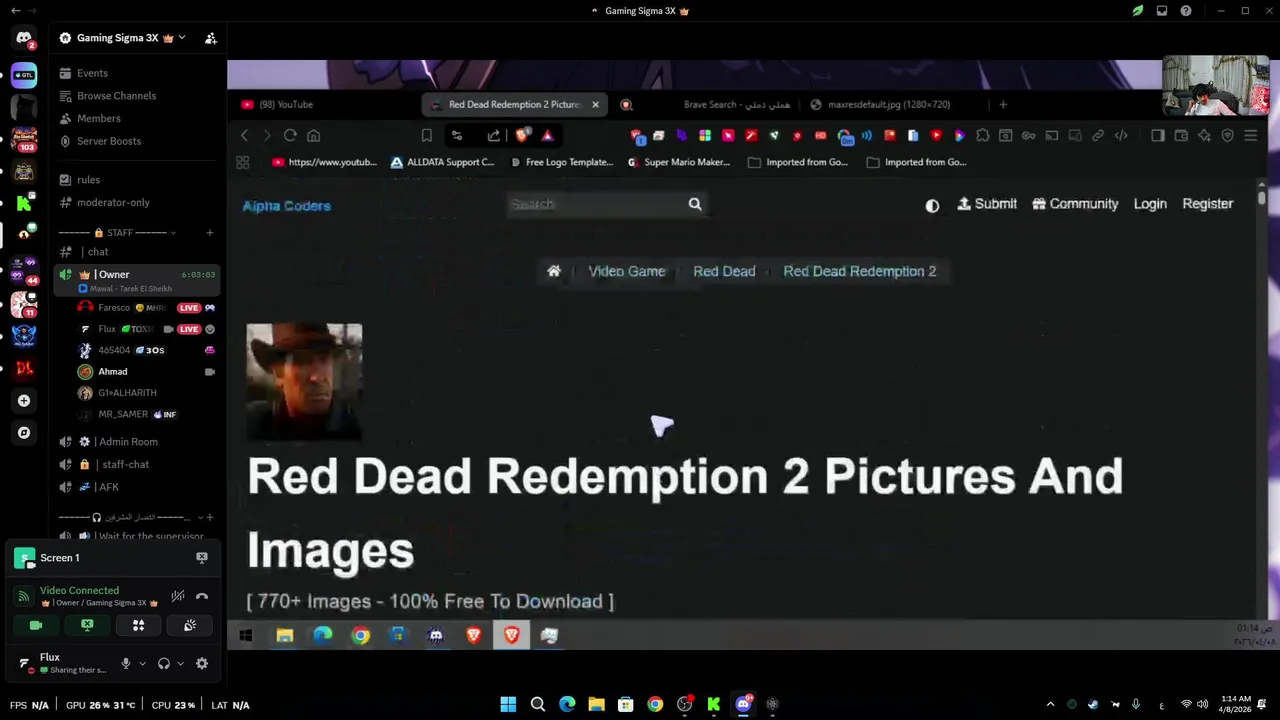The height and width of the screenshot is (720, 1280).
Task: Click bookmark icon in browser address bar
Action: point(427,135)
